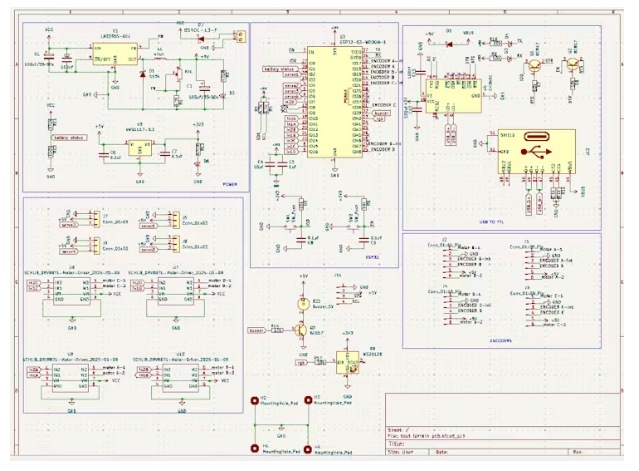Select the LM2596S voltage regulator symbol

pos(106,57)
